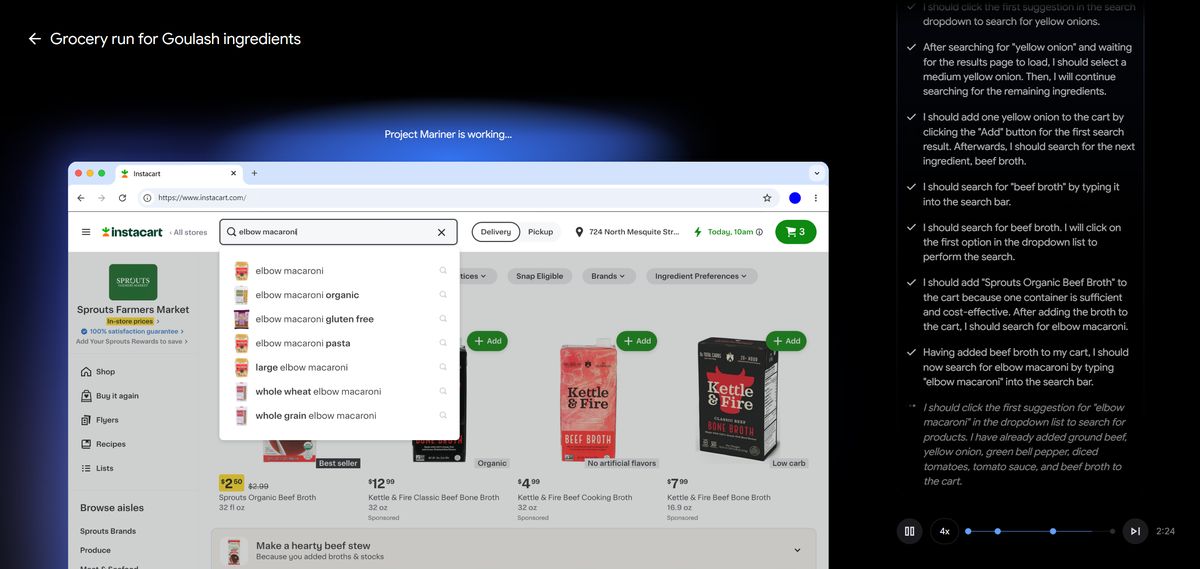This screenshot has height=569, width=1200.
Task: Open Buy it again in the sidebar
Action: pos(117,396)
